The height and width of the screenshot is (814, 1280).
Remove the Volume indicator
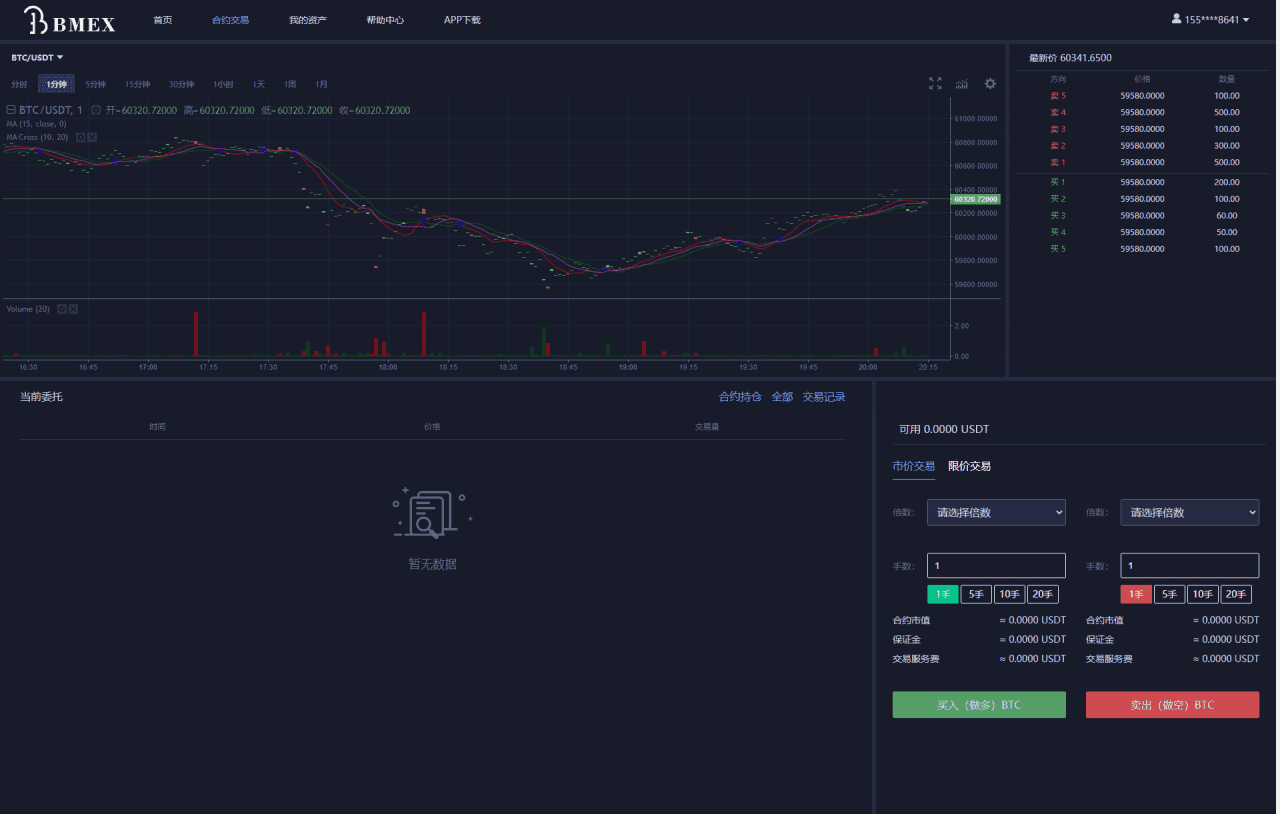pyautogui.click(x=73, y=309)
